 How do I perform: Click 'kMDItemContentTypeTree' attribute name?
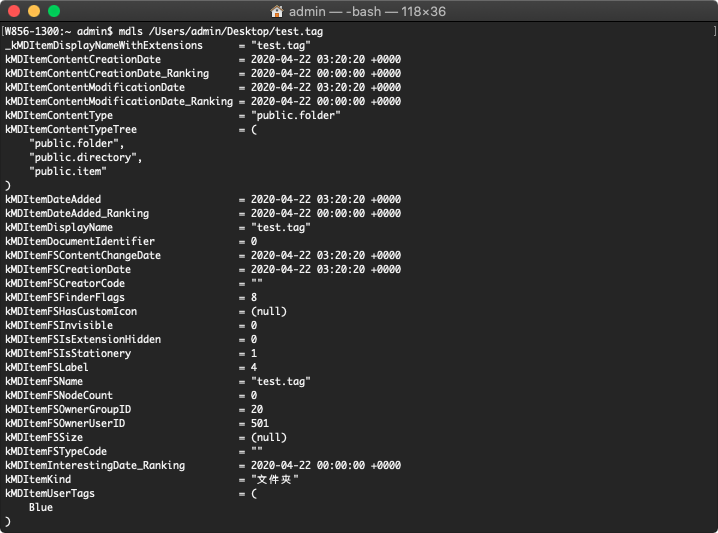click(71, 130)
